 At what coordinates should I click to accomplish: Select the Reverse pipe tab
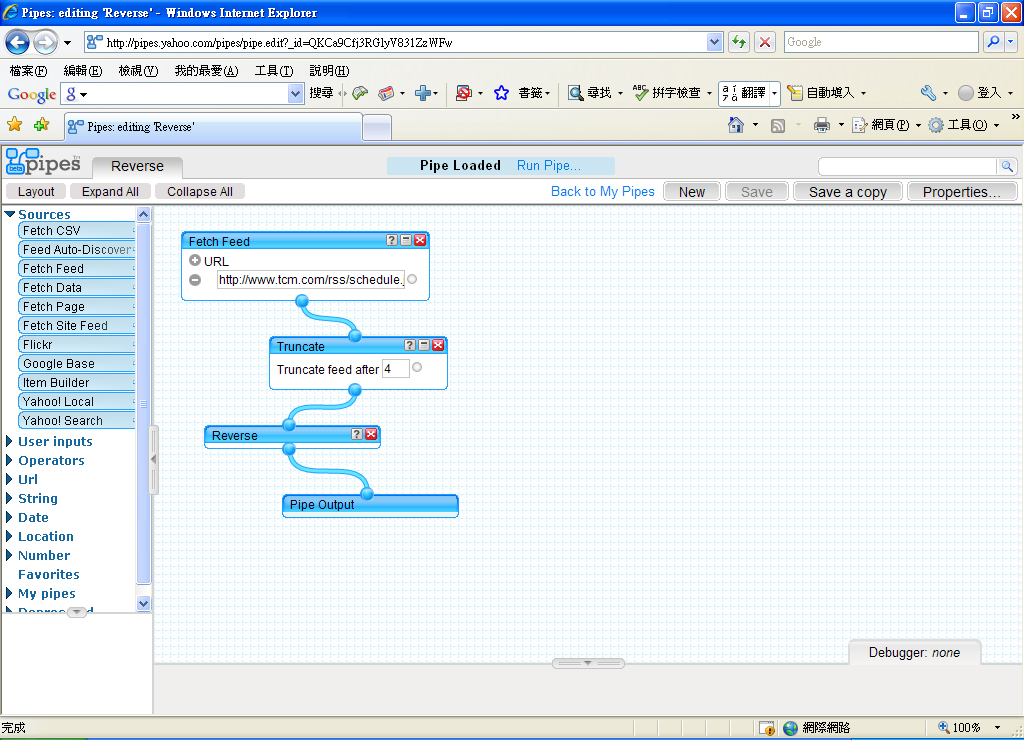[137, 167]
